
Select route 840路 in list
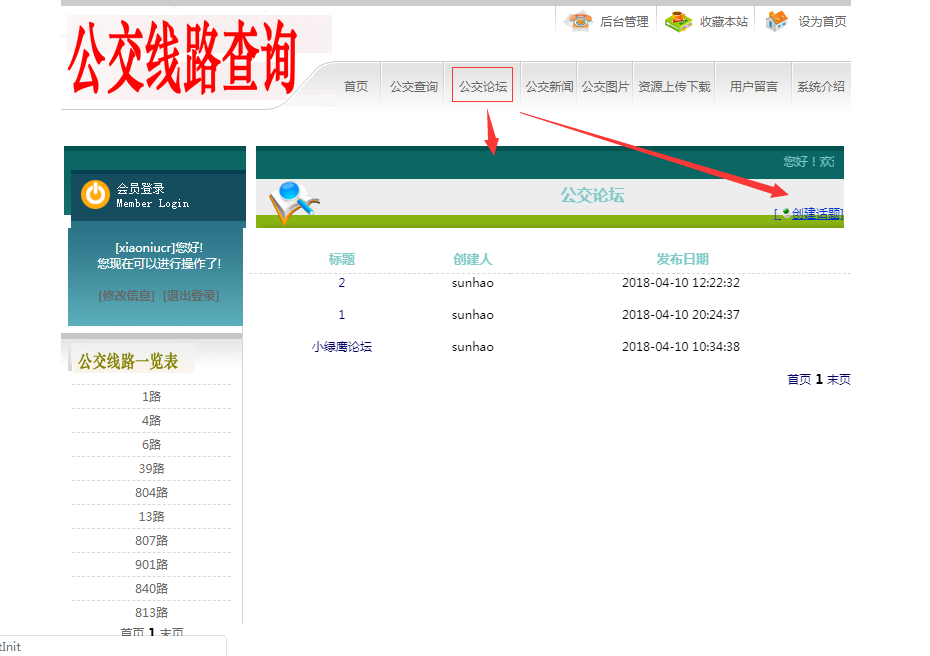point(151,589)
